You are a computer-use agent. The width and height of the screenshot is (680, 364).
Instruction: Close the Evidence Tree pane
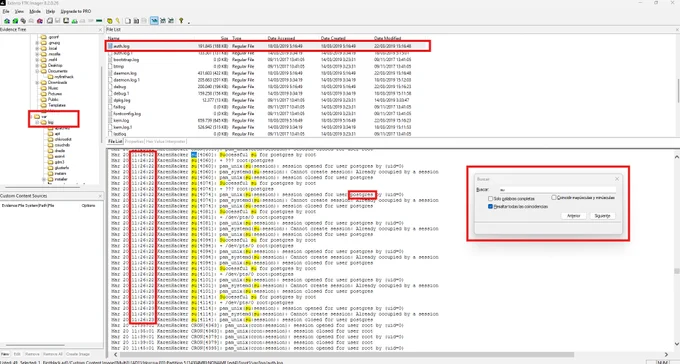pos(100,30)
